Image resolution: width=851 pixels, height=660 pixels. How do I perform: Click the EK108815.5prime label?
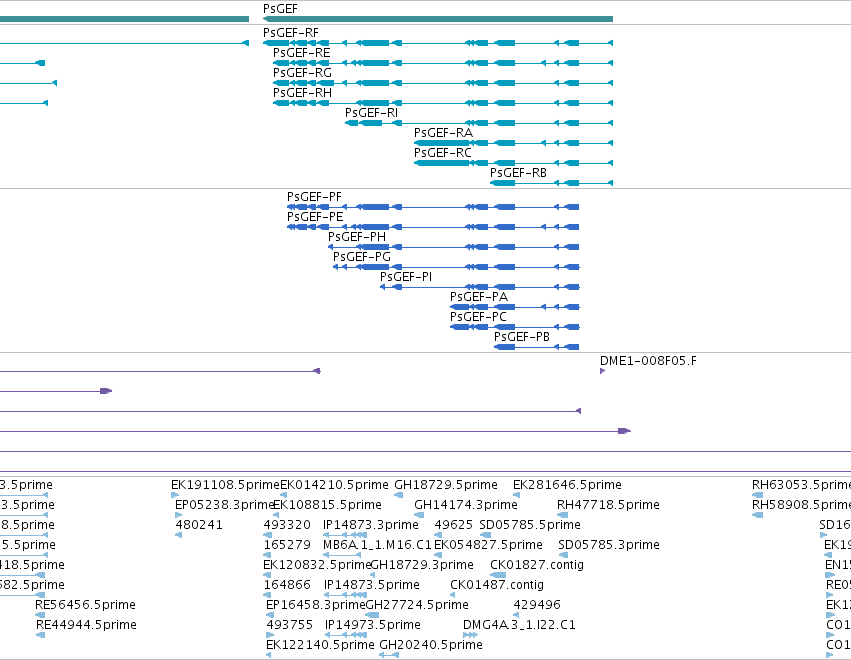327,505
